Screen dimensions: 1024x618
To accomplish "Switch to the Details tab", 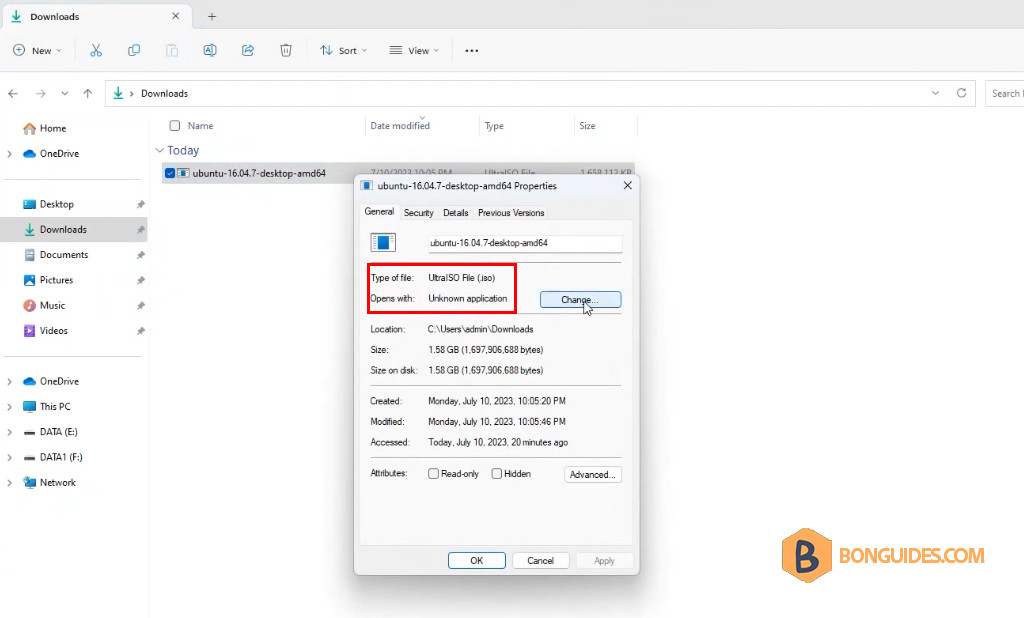I will click(x=456, y=212).
